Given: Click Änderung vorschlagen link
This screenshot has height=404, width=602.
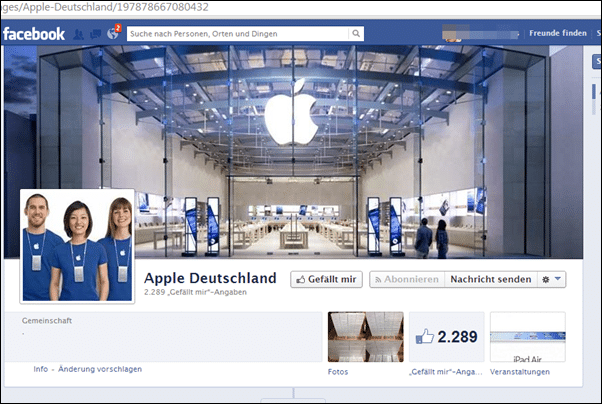Looking at the screenshot, I should click(100, 369).
